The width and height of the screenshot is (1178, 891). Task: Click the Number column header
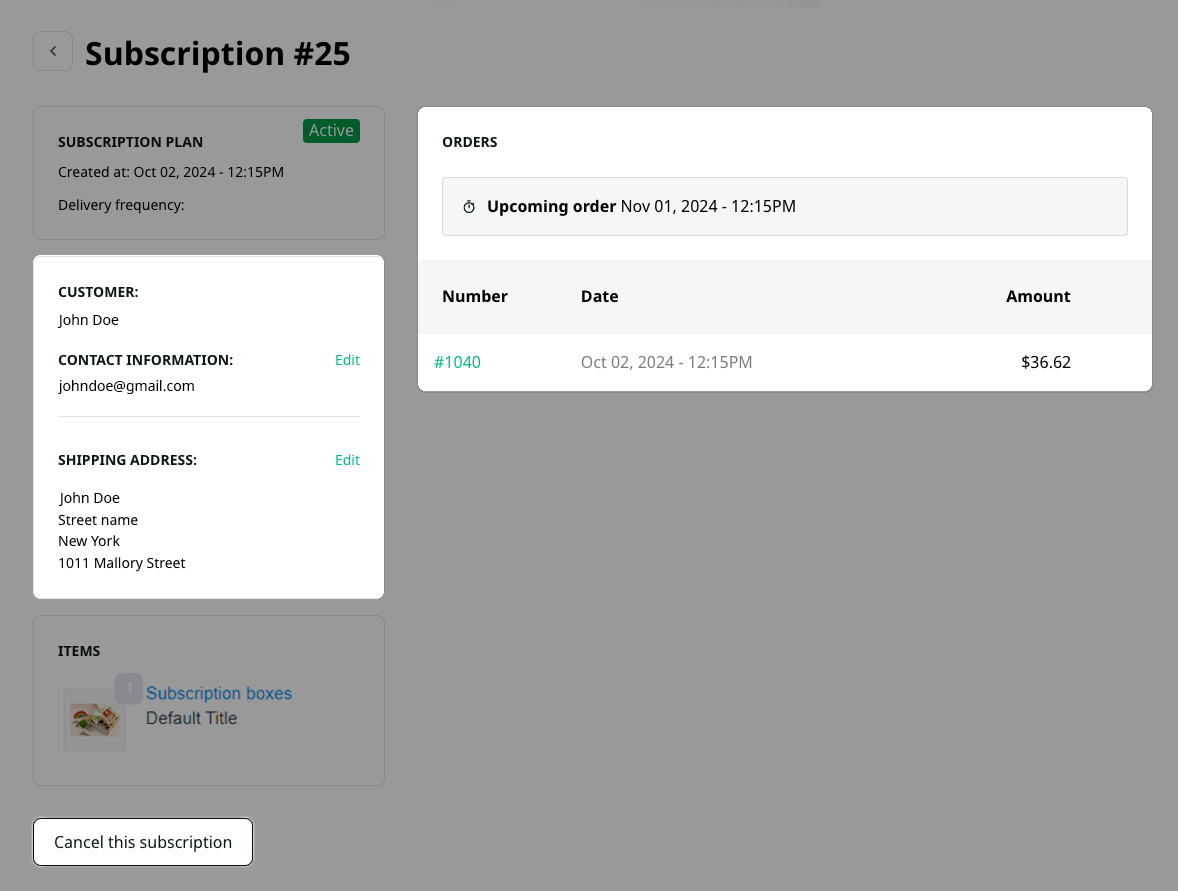[x=475, y=296]
